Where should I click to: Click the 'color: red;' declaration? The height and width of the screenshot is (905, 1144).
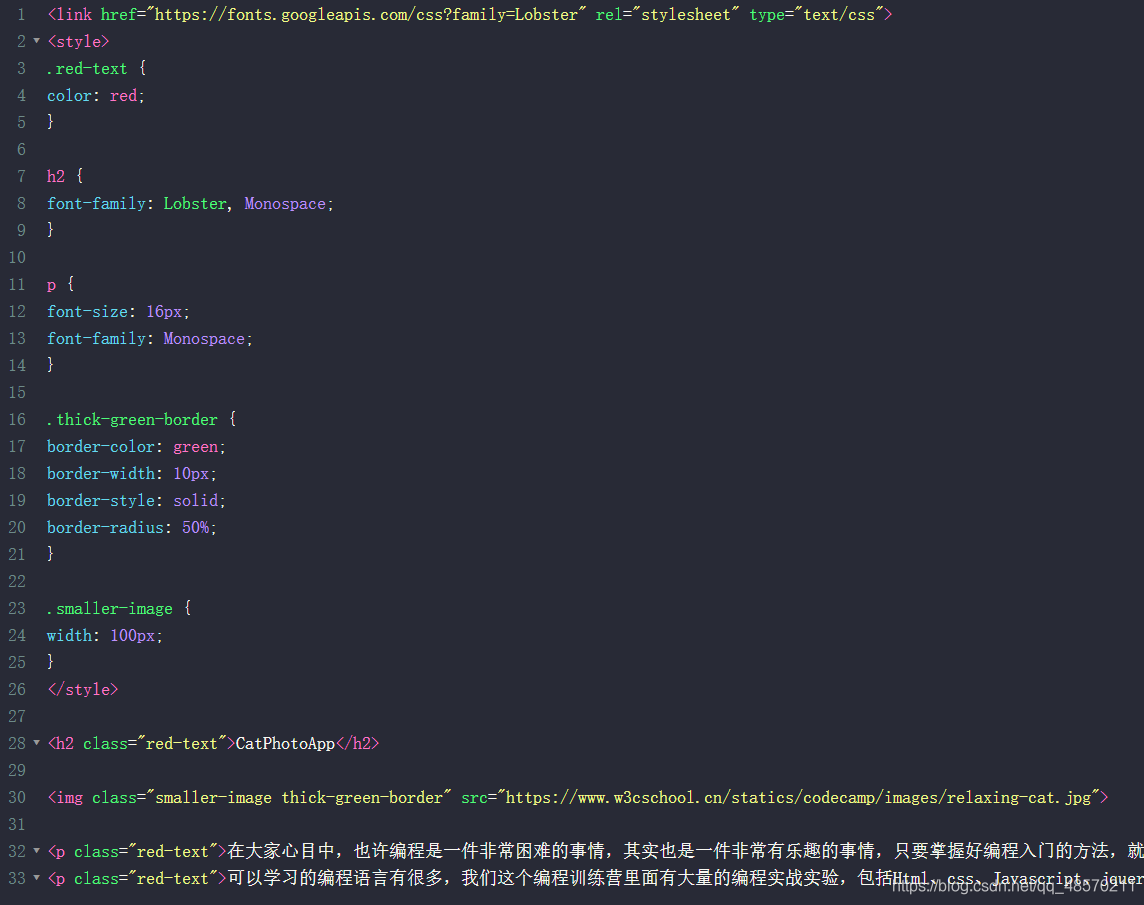point(96,96)
